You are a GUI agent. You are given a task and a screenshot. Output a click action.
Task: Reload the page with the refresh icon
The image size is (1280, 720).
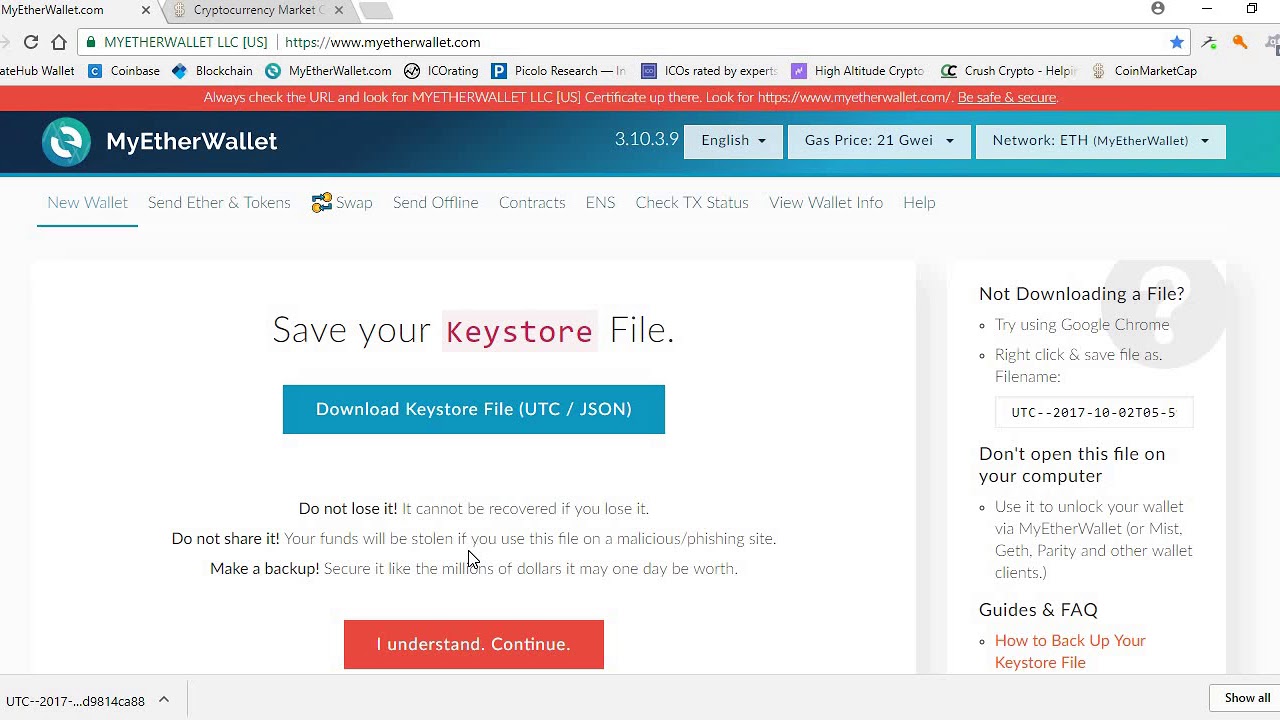tap(31, 42)
